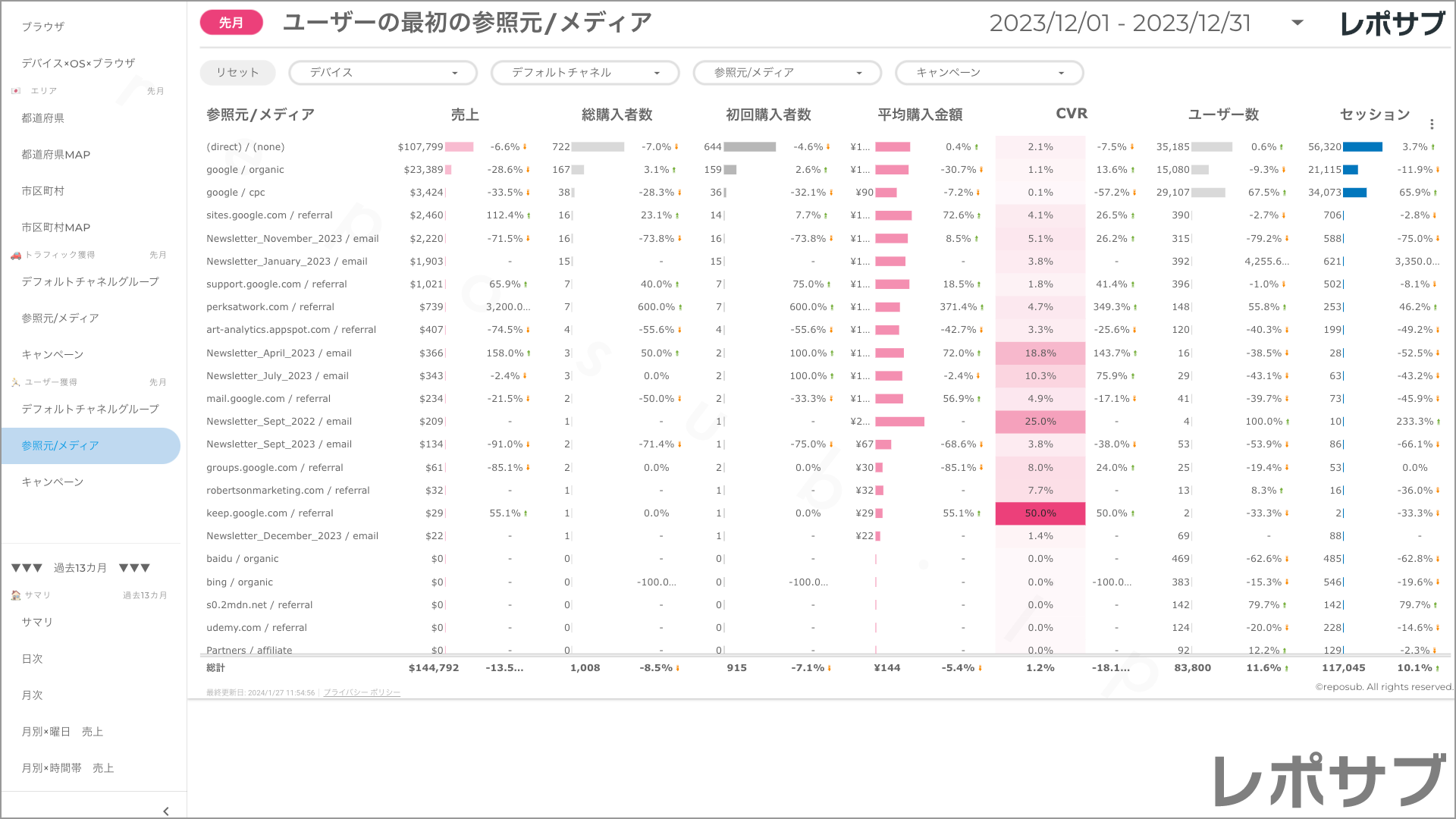This screenshot has width=1456, height=819.
Task: Click the three-dot table options icon
Action: tap(1432, 124)
